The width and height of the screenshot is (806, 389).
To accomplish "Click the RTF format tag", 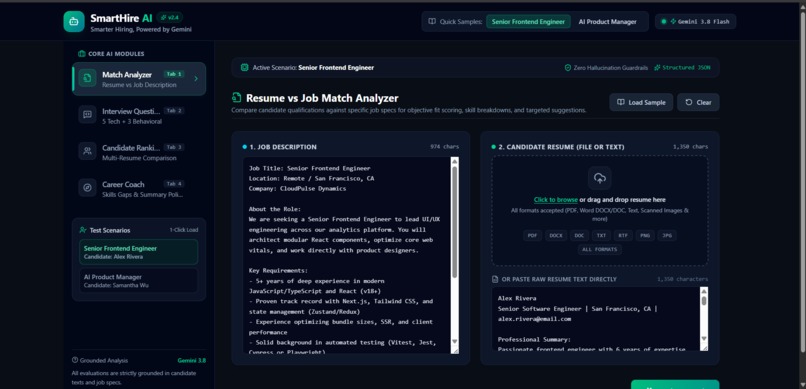I will (622, 235).
